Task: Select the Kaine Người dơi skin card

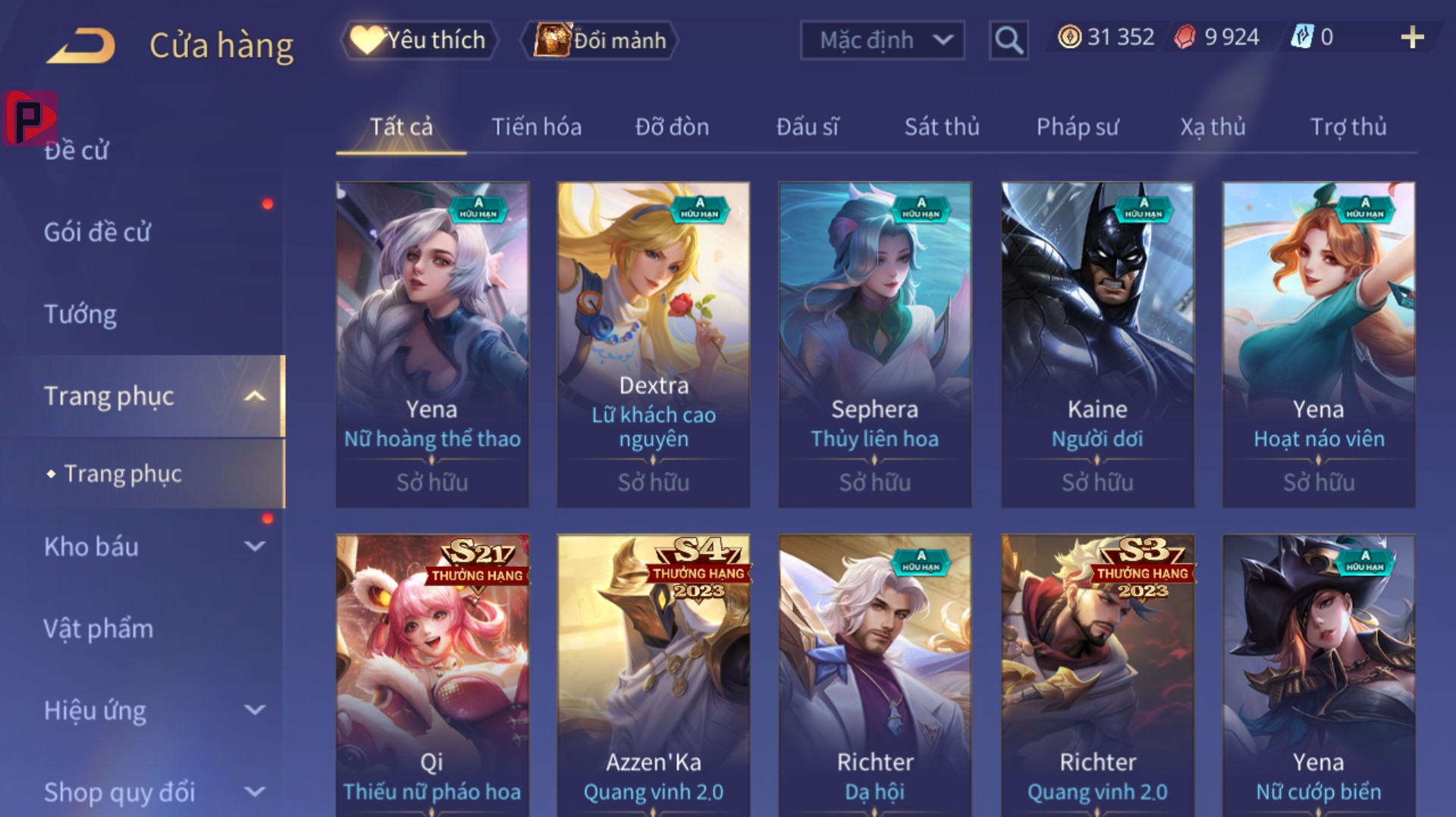Action: click(x=1097, y=345)
